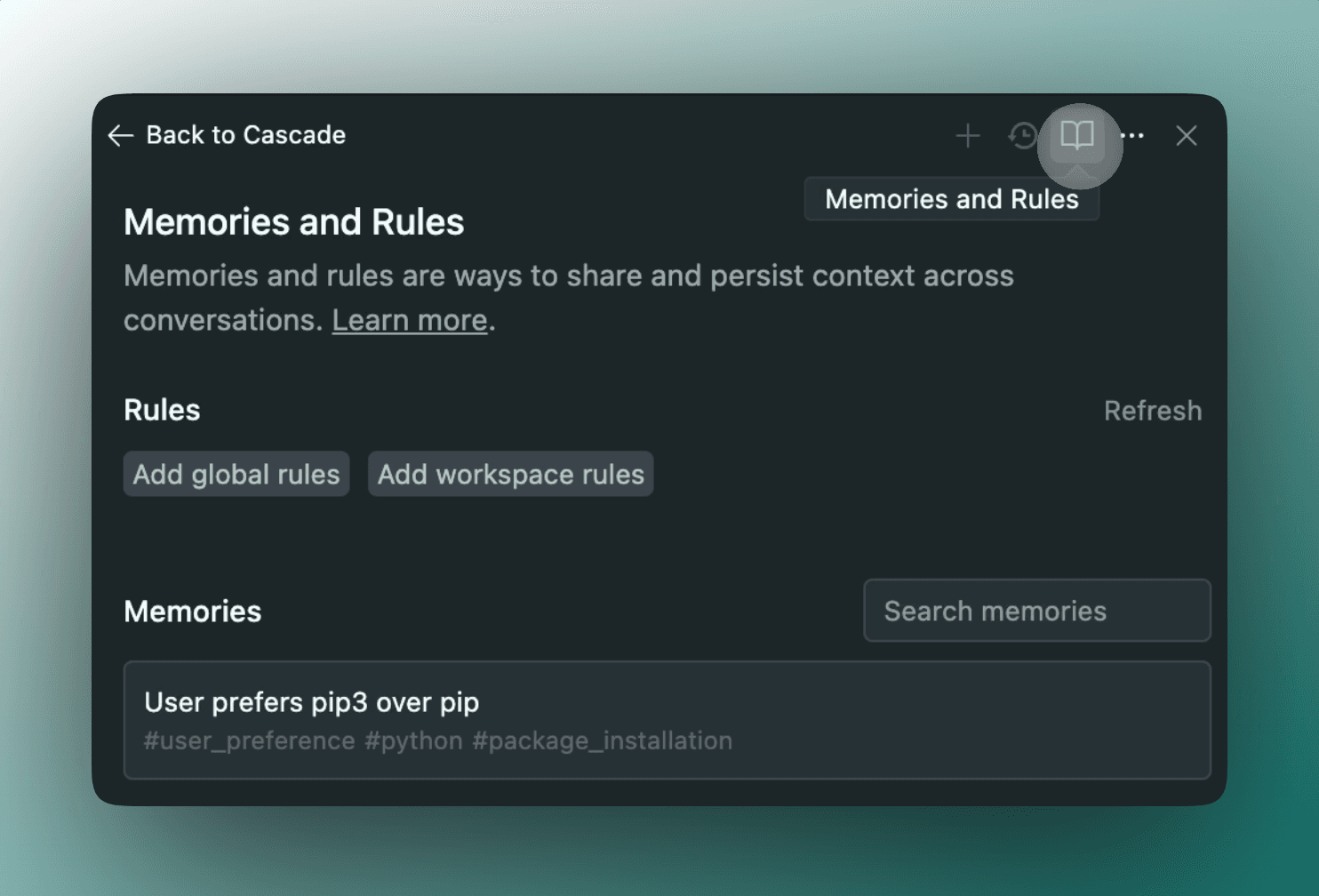
Task: Click the Memories and Rules page heading
Action: coord(294,222)
